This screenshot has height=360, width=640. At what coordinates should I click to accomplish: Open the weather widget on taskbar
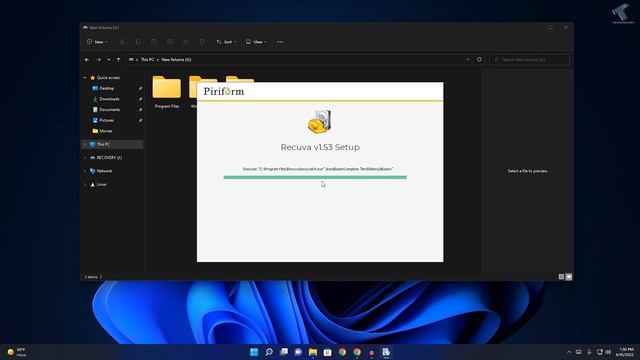point(17,352)
